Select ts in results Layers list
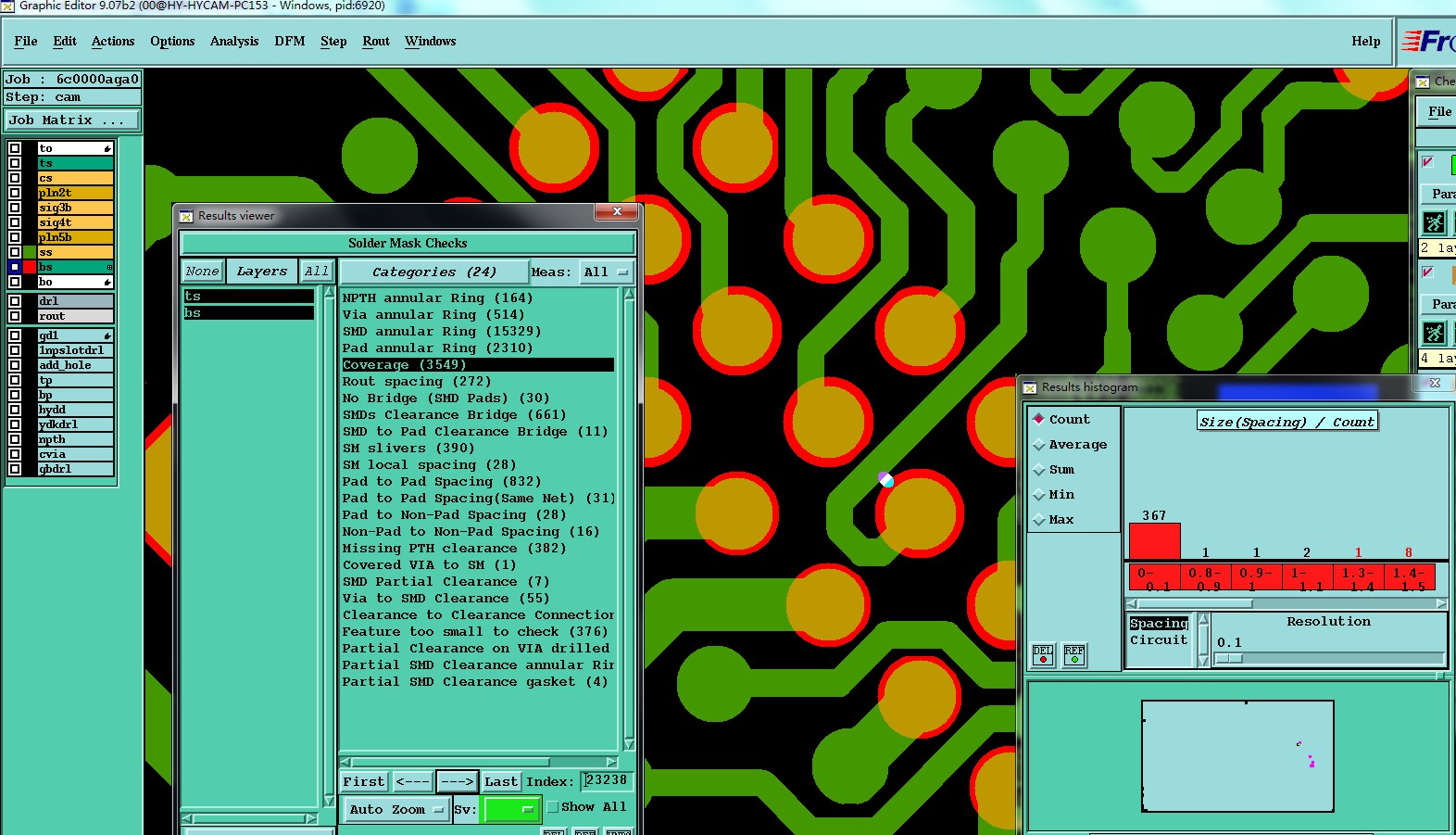This screenshot has width=1456, height=835. [248, 297]
